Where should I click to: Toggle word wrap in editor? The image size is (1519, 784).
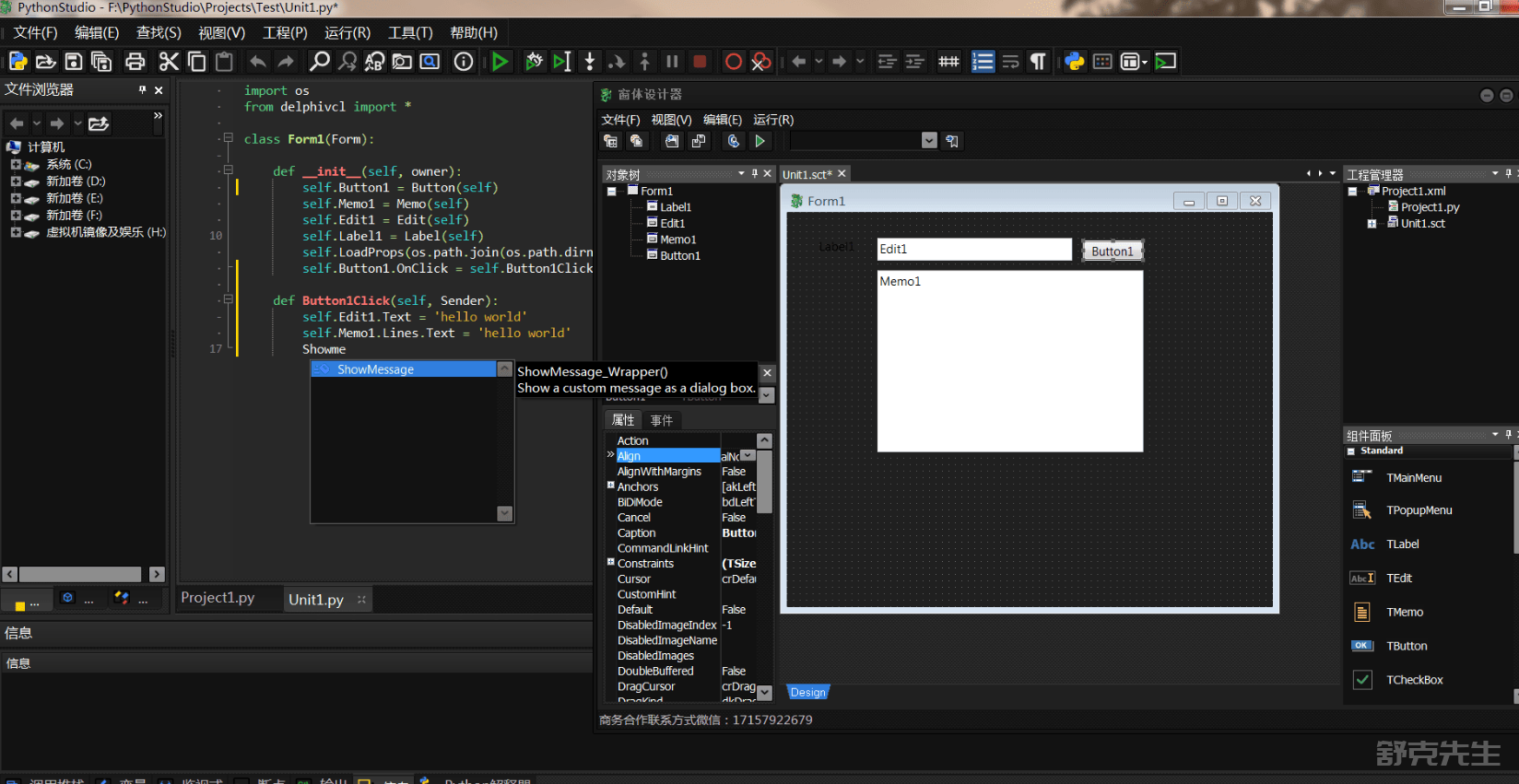1010,62
